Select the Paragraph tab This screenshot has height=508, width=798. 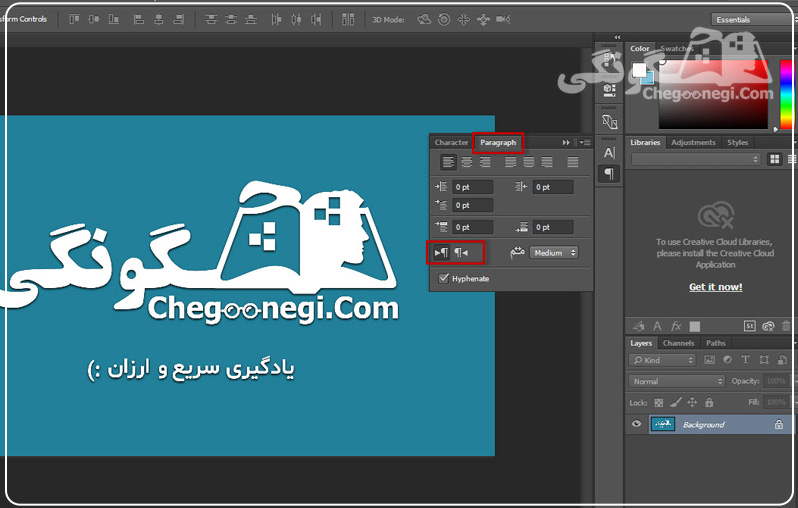pos(498,143)
